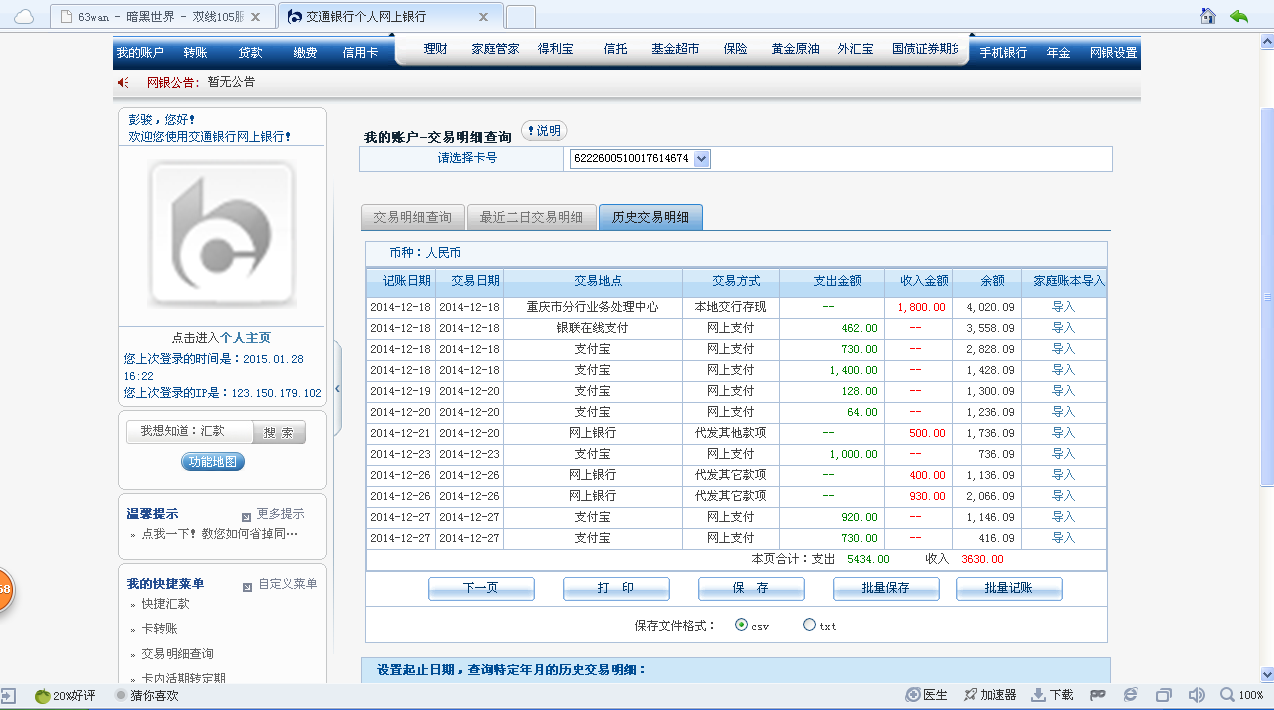Click the browser home icon

(1208, 16)
